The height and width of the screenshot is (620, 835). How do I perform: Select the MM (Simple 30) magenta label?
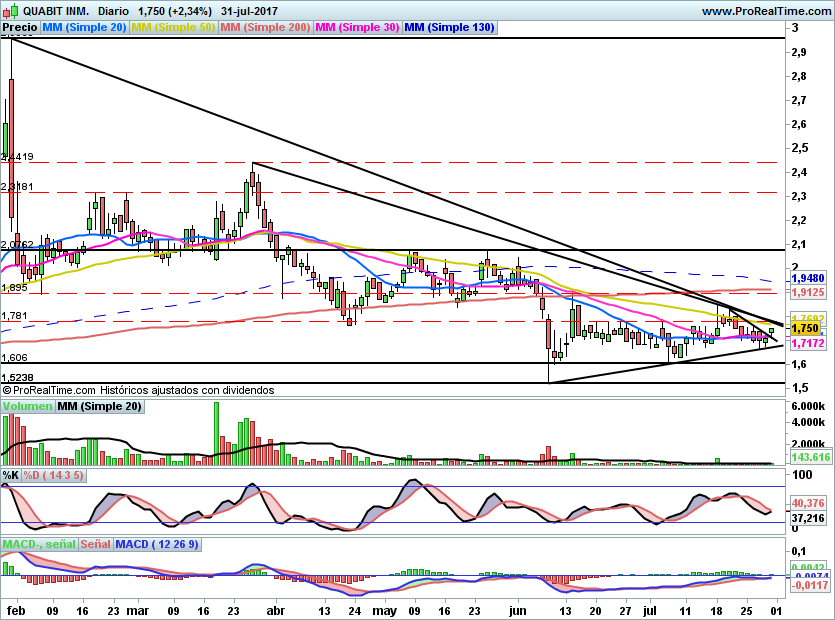[x=357, y=27]
